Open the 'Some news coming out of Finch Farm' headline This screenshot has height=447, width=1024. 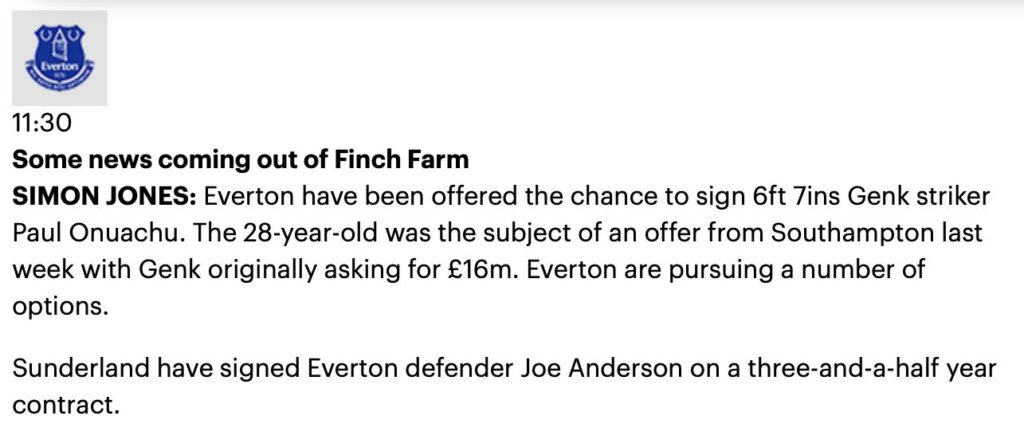[x=240, y=160]
